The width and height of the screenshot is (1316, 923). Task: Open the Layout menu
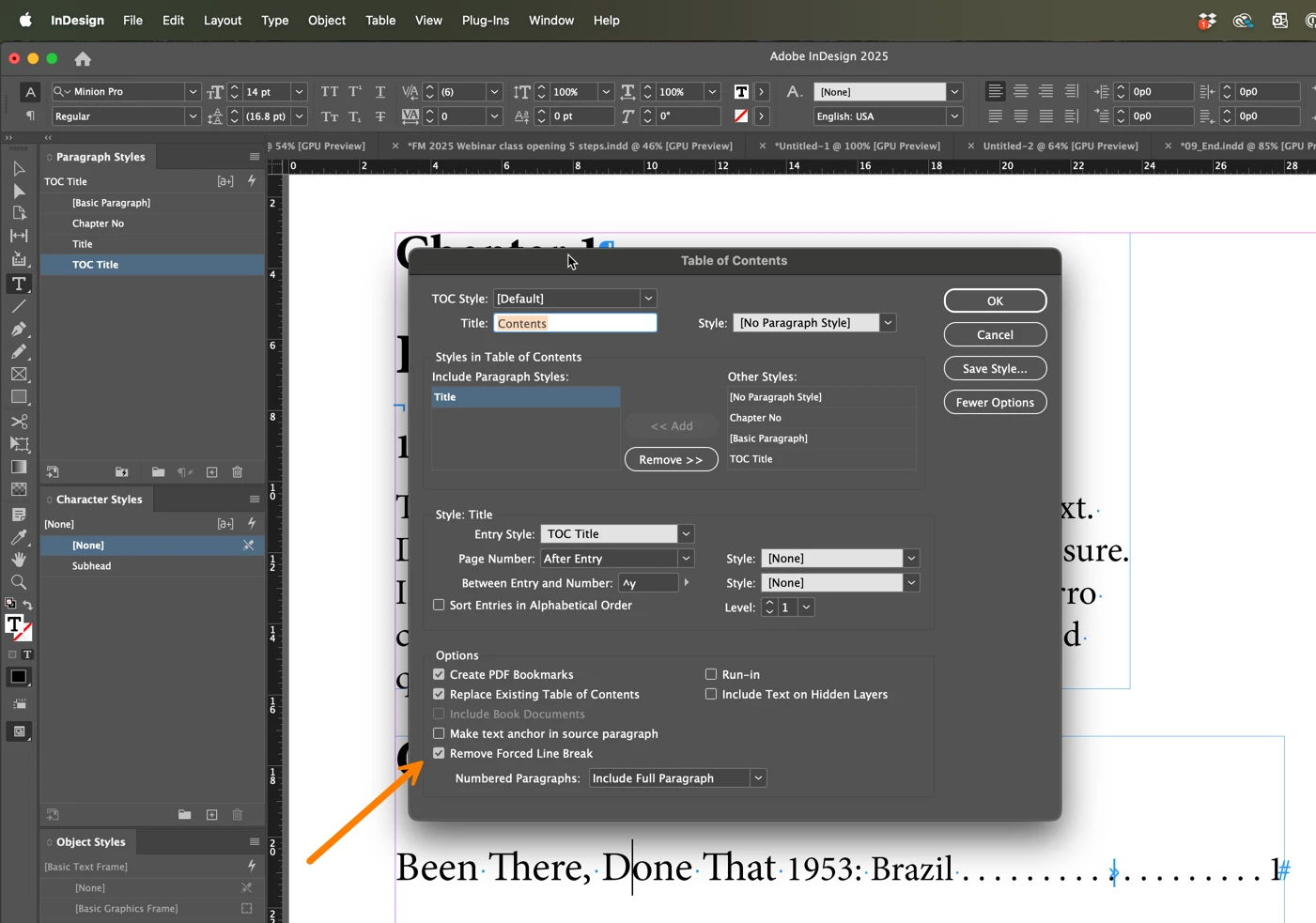pos(223,20)
